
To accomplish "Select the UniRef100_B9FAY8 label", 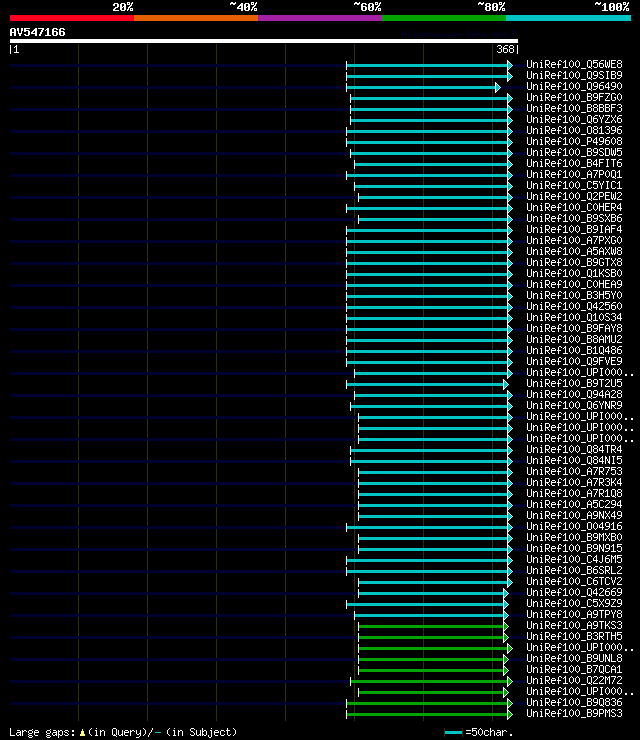I will point(574,328).
